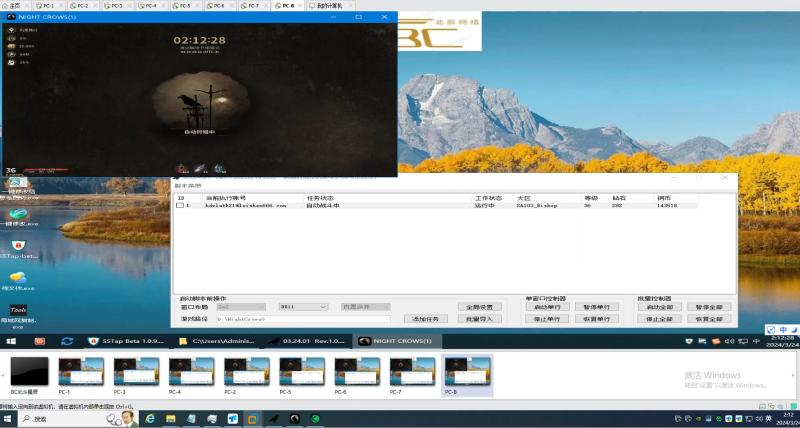Select the NIGHT CROWS(1) taskbar item
This screenshot has width=800, height=428.
pyautogui.click(x=395, y=341)
